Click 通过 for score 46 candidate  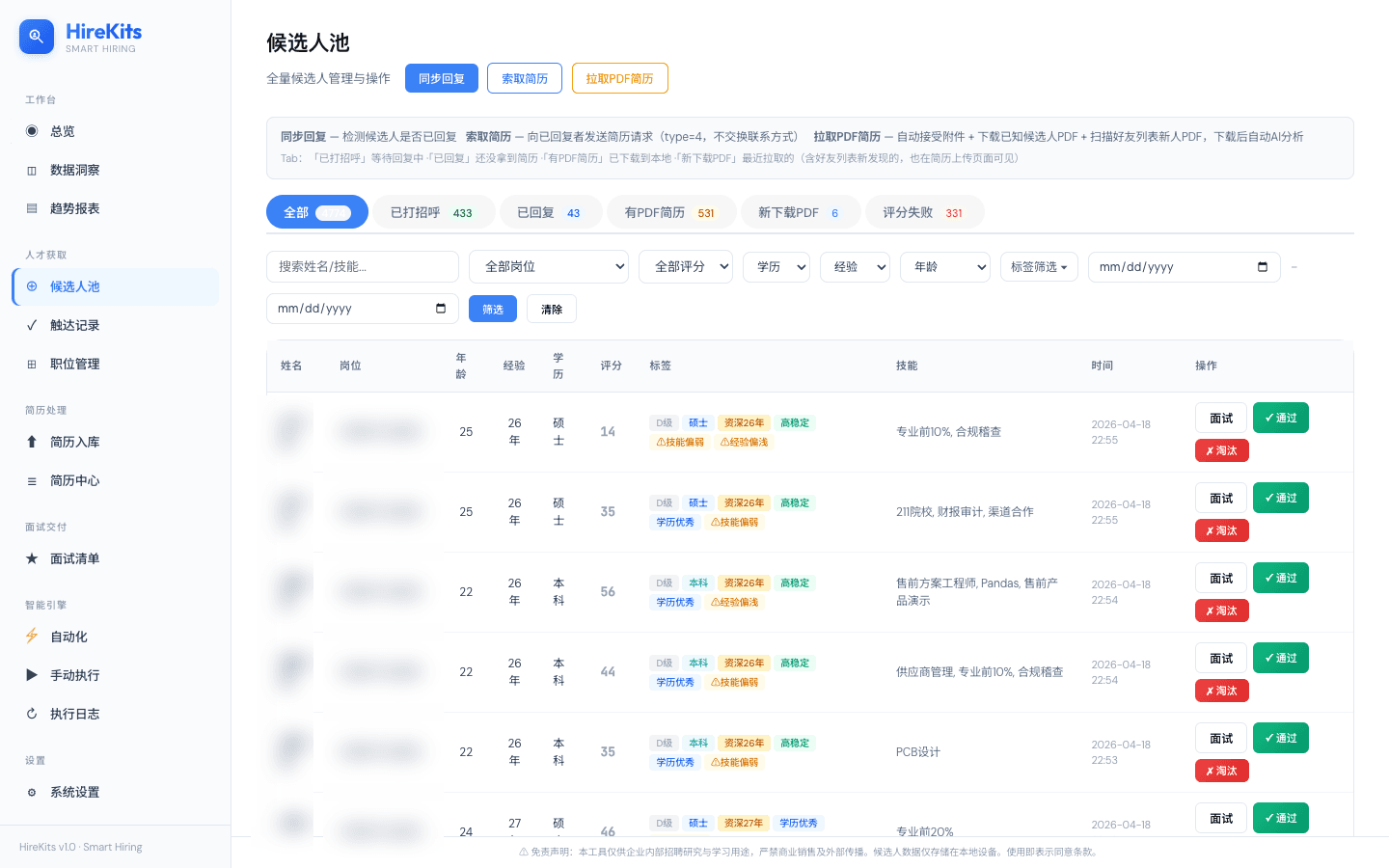[x=1281, y=818]
